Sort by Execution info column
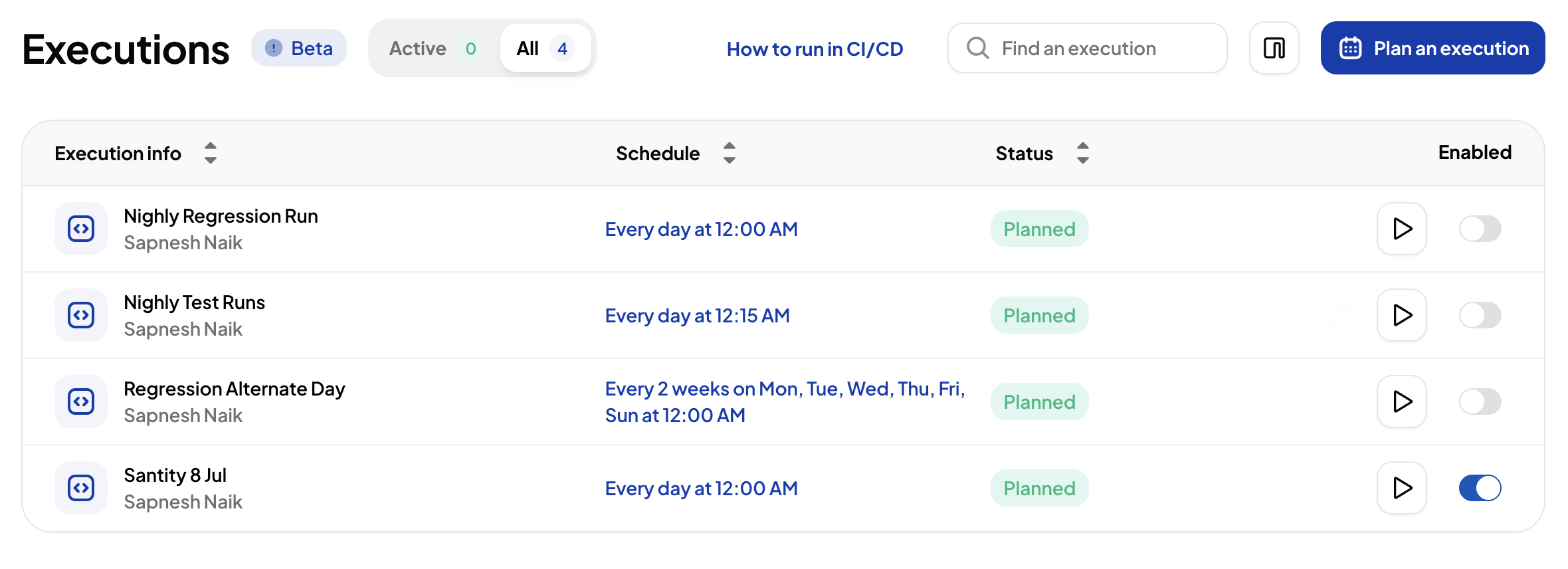Screen dimensions: 1568x569 coord(210,153)
